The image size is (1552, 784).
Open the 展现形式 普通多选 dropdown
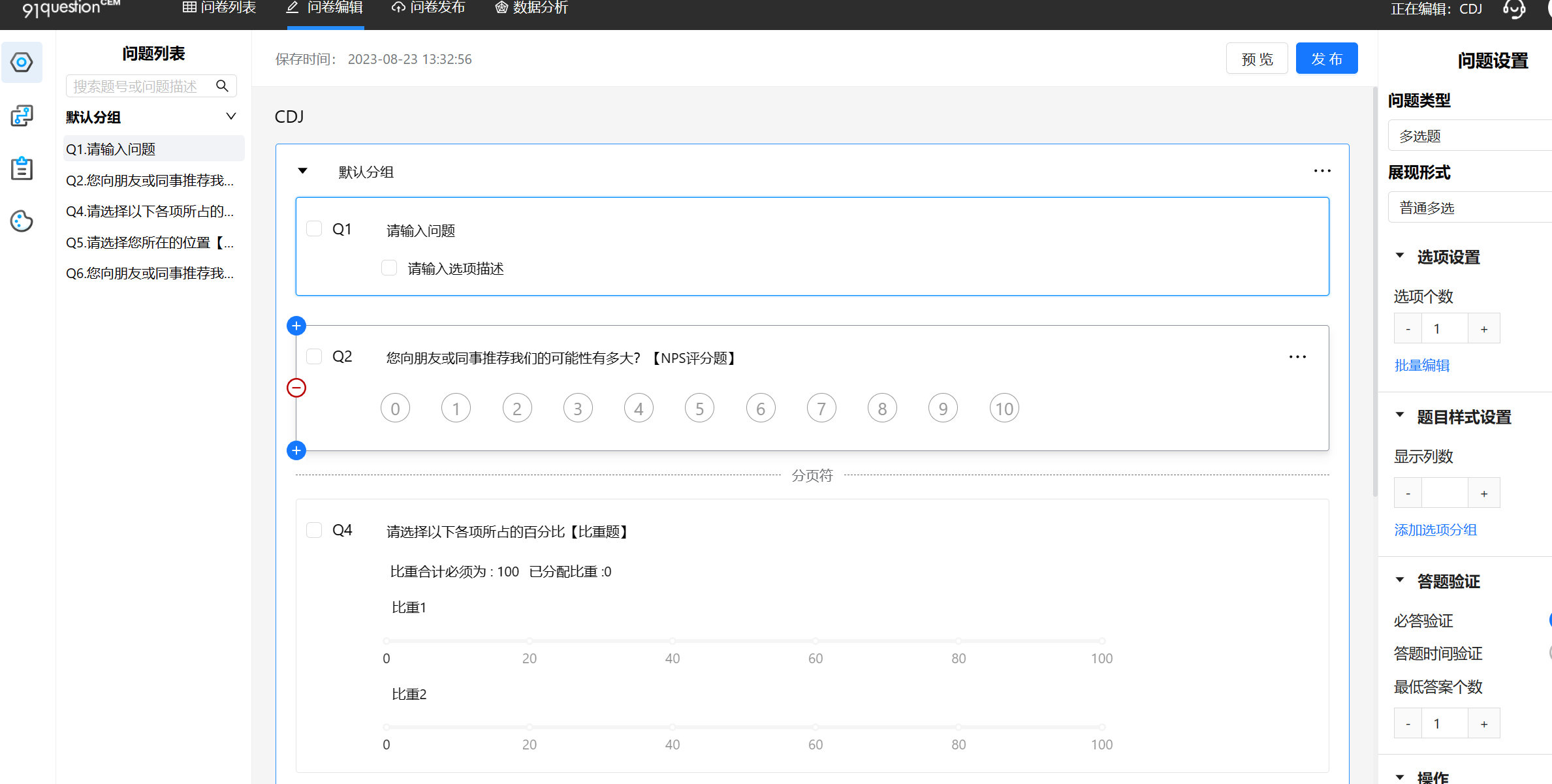coord(1470,208)
